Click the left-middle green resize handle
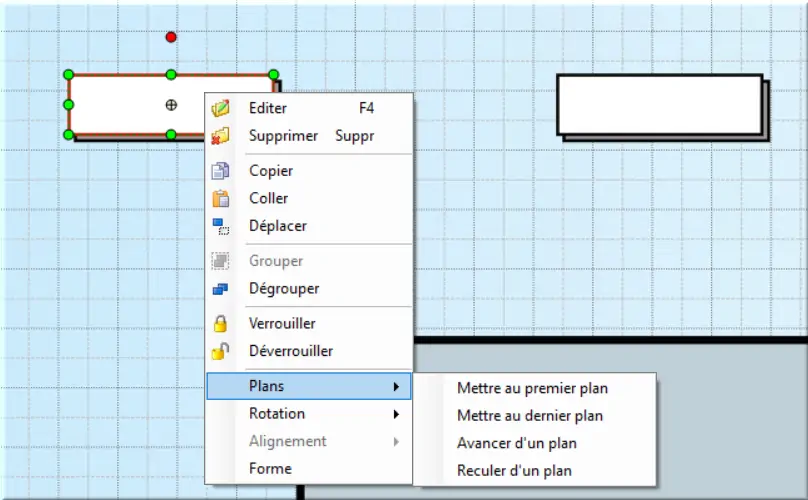 click(69, 105)
